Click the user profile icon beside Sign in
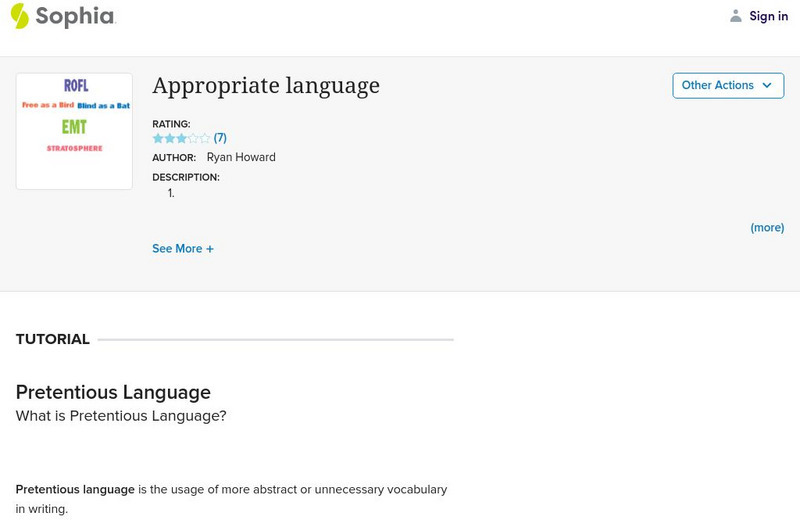This screenshot has width=800, height=520. tap(736, 16)
